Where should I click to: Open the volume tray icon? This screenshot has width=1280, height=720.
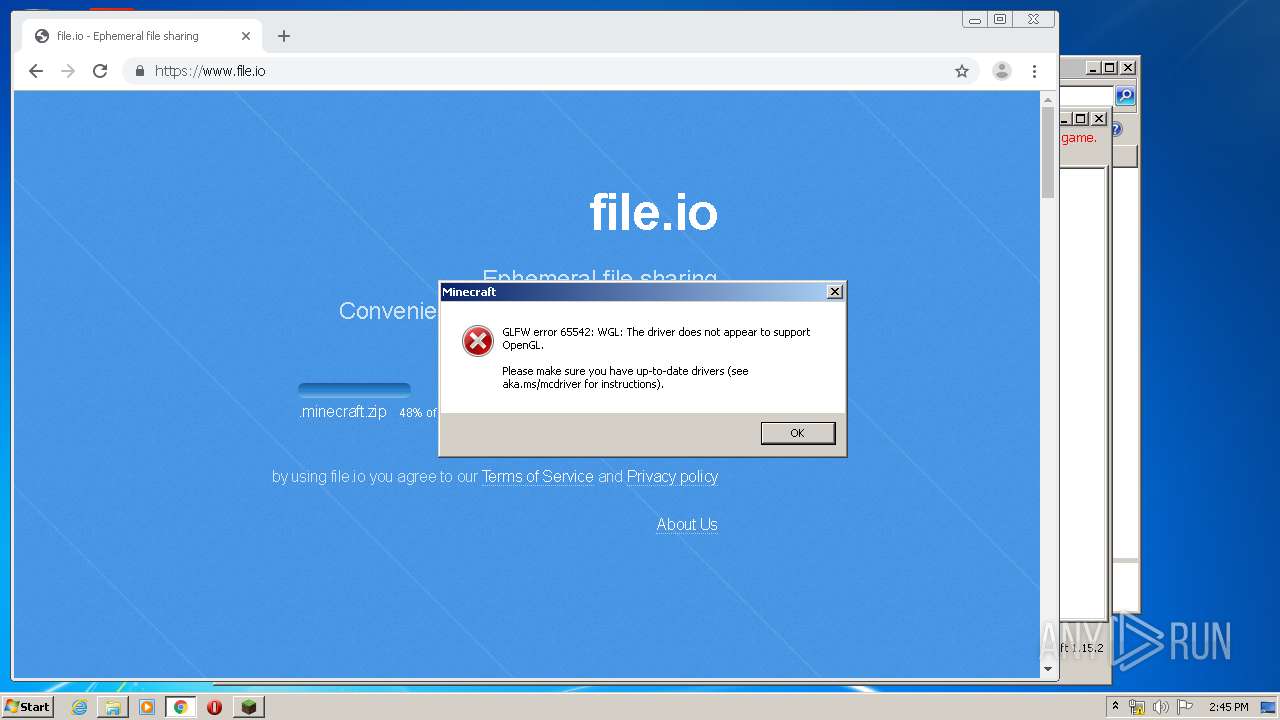1160,707
